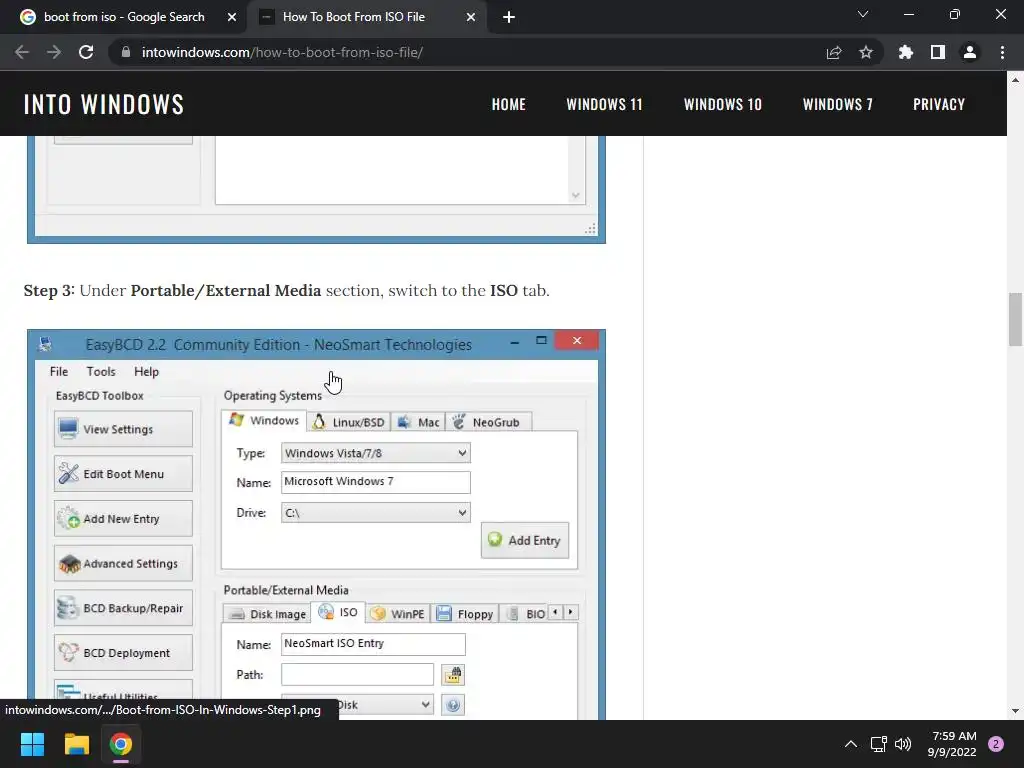Open Tools menu in EasyBCD image
Viewport: 1024px width, 768px height.
101,372
